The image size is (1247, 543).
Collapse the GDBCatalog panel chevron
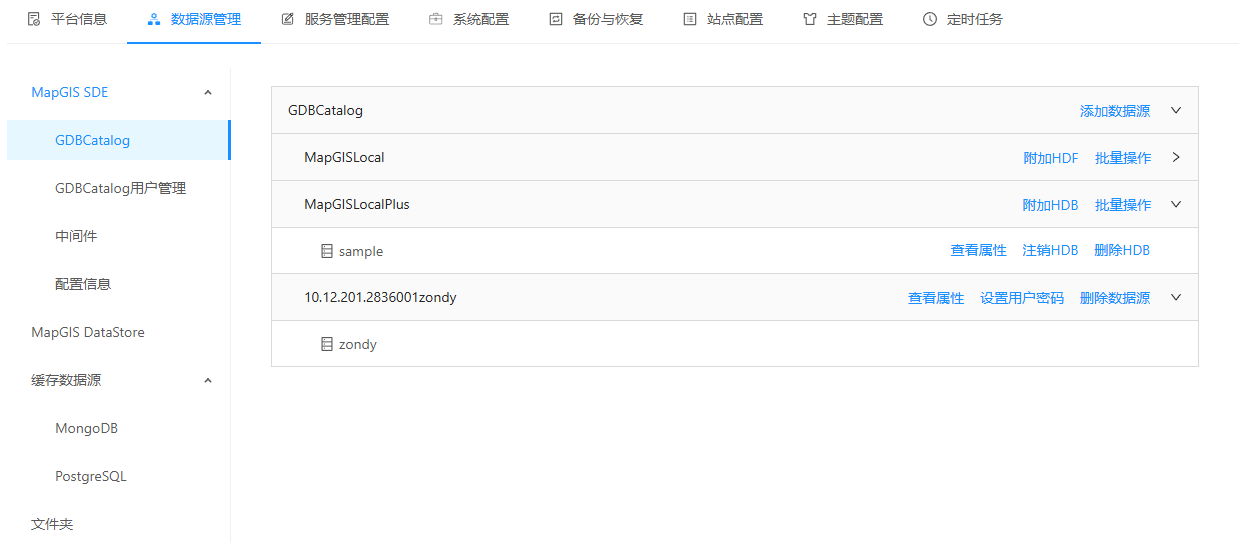pos(1176,110)
